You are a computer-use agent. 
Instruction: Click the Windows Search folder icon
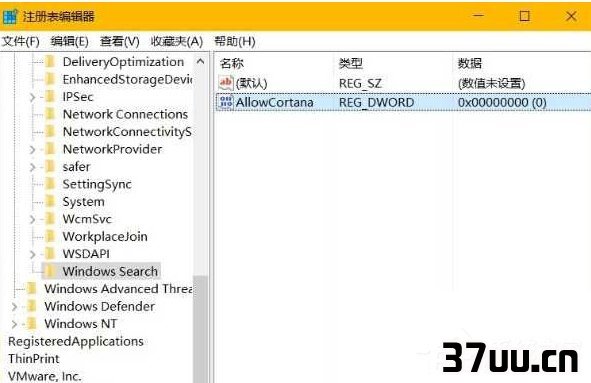pyautogui.click(x=50, y=271)
